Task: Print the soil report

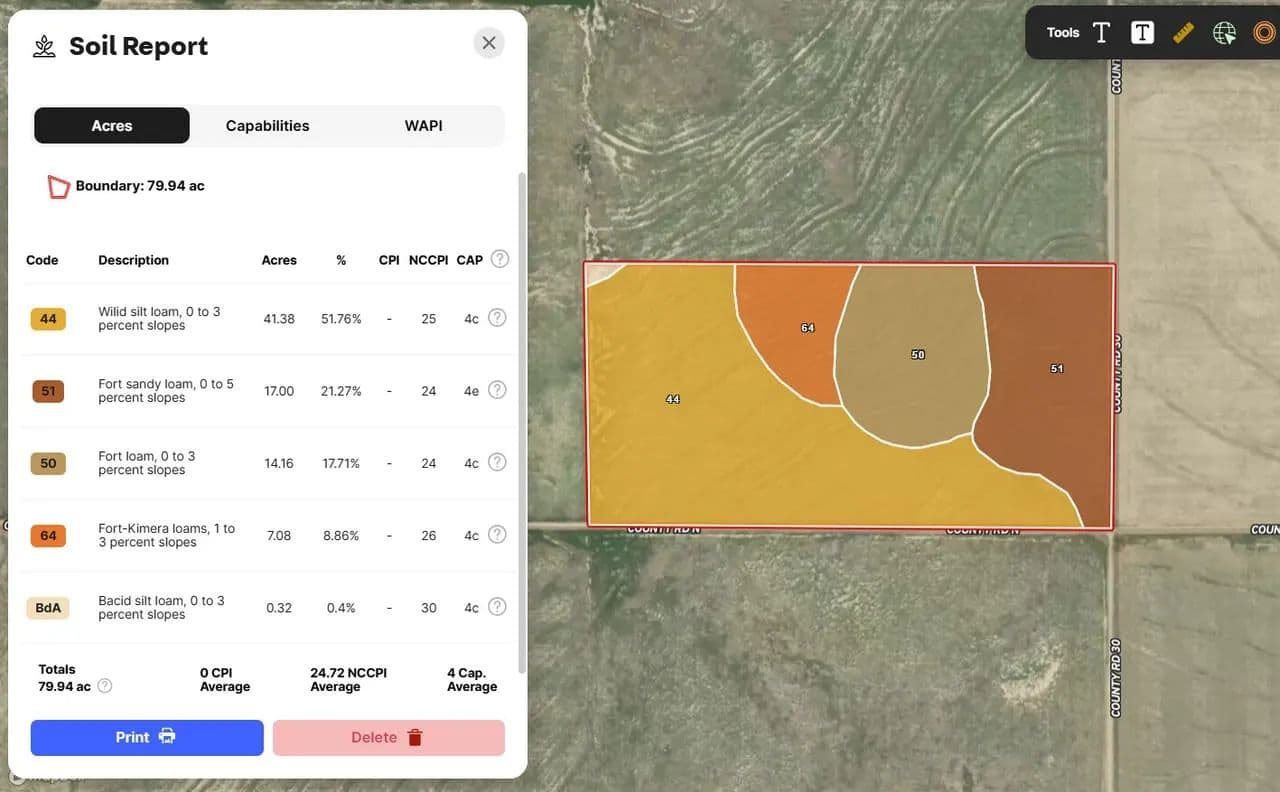Action: click(x=147, y=737)
